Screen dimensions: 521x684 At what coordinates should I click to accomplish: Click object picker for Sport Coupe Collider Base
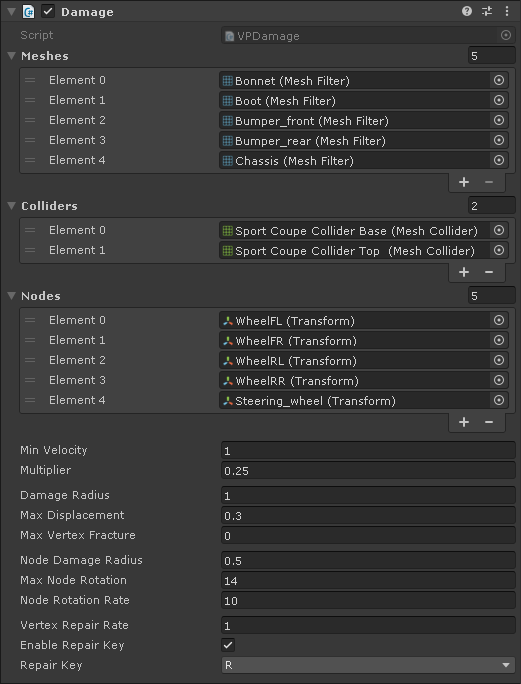coord(499,230)
